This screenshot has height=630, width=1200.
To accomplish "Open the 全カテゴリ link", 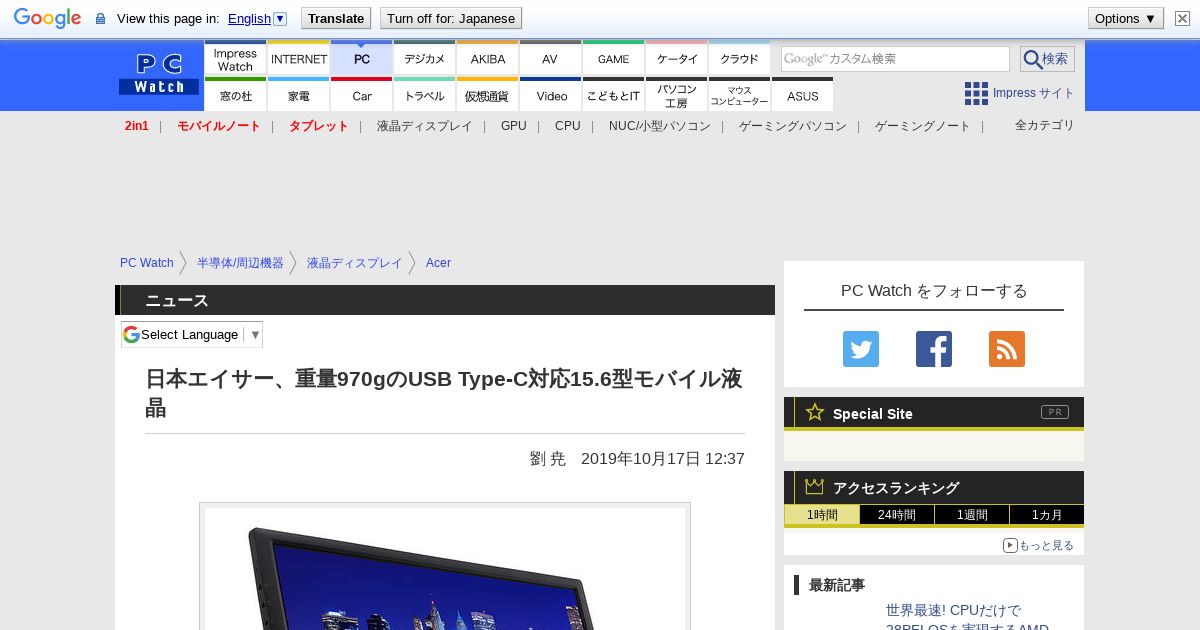I will (x=1045, y=125).
